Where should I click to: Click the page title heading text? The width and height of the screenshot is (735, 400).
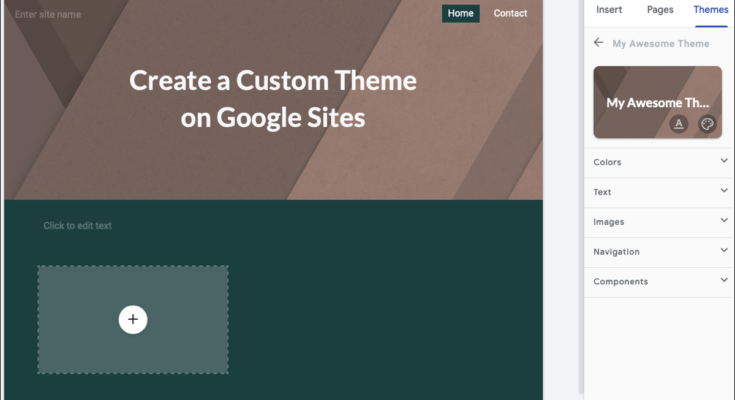273,98
